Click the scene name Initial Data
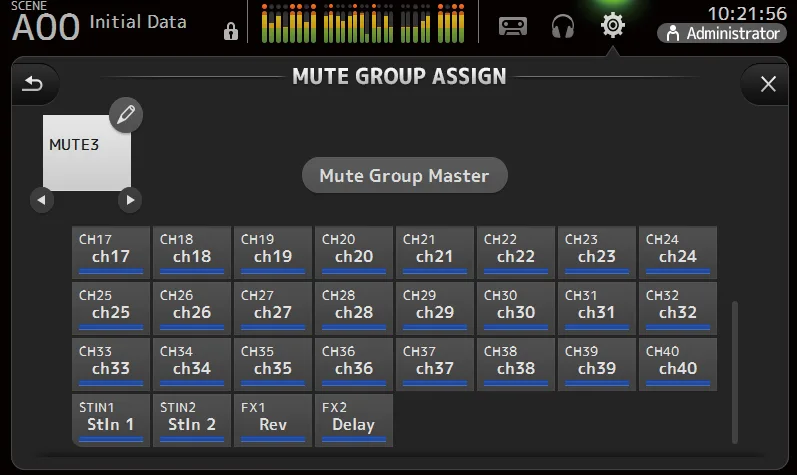 138,22
